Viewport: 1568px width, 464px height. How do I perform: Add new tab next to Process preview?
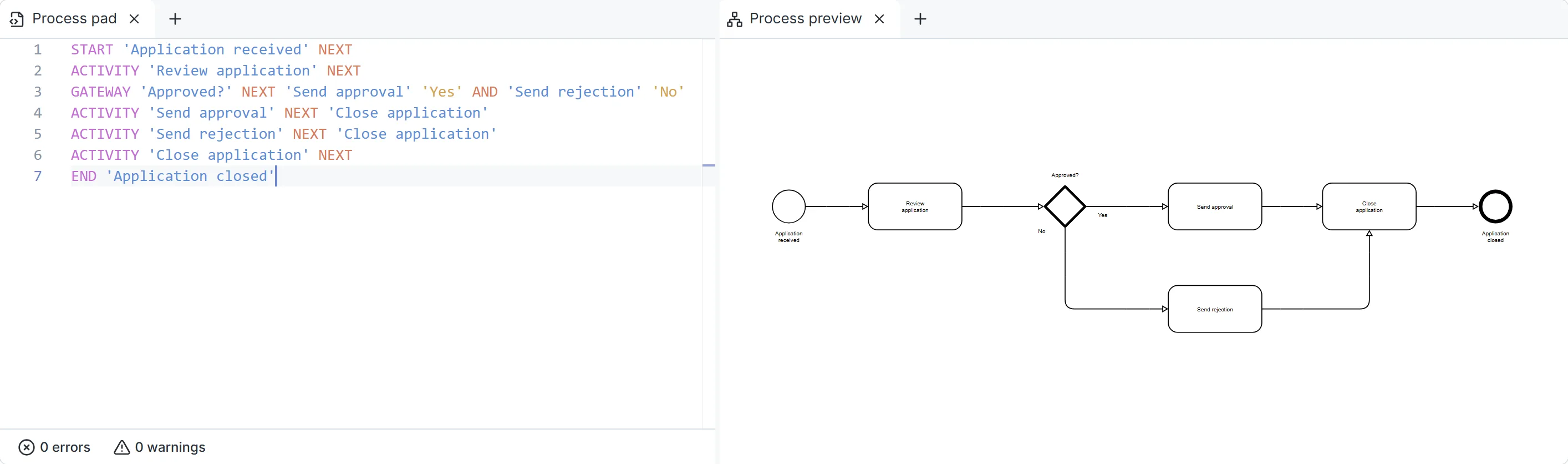920,19
